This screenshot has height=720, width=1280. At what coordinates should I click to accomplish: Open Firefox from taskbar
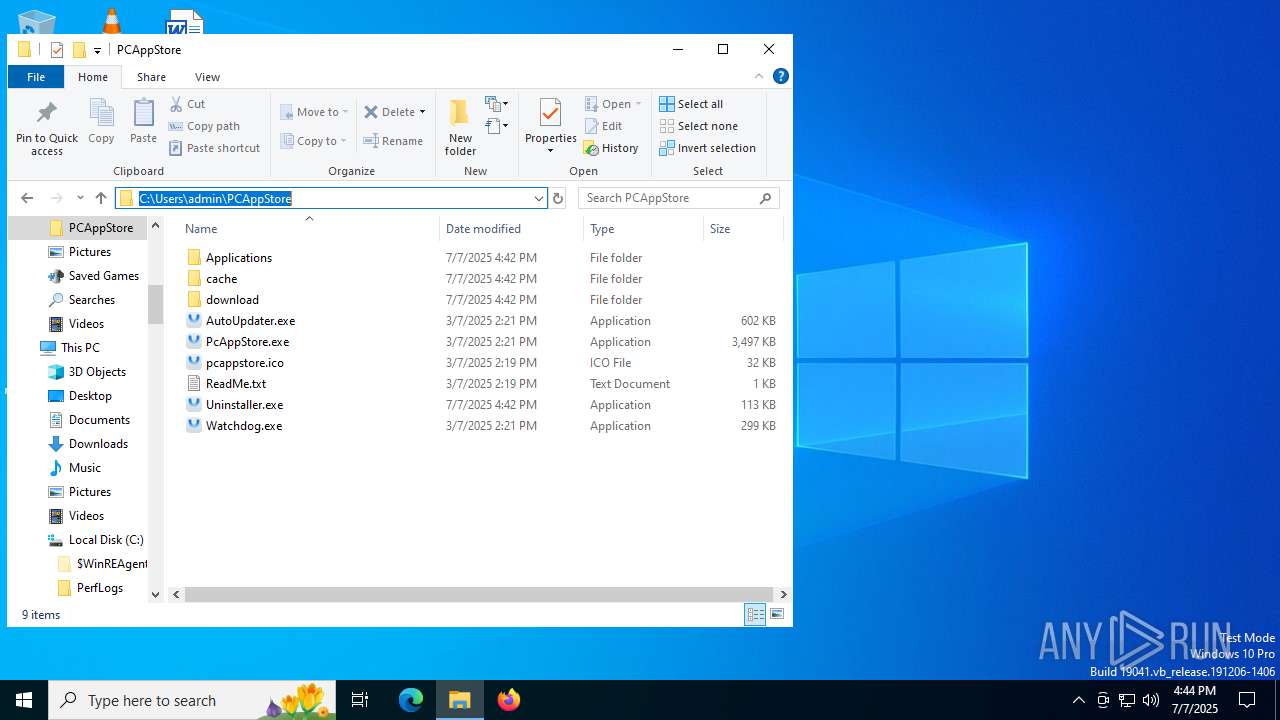click(508, 700)
